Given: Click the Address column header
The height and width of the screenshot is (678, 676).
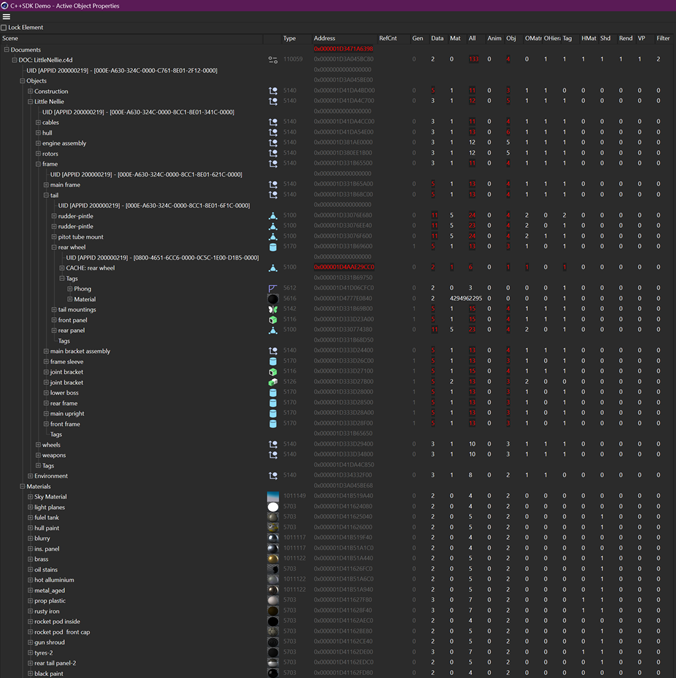Looking at the screenshot, I should tap(324, 38).
